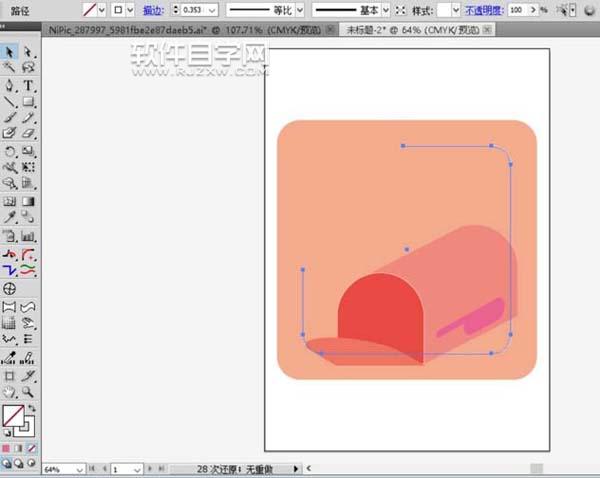Click the stroke weight value field

190,9
